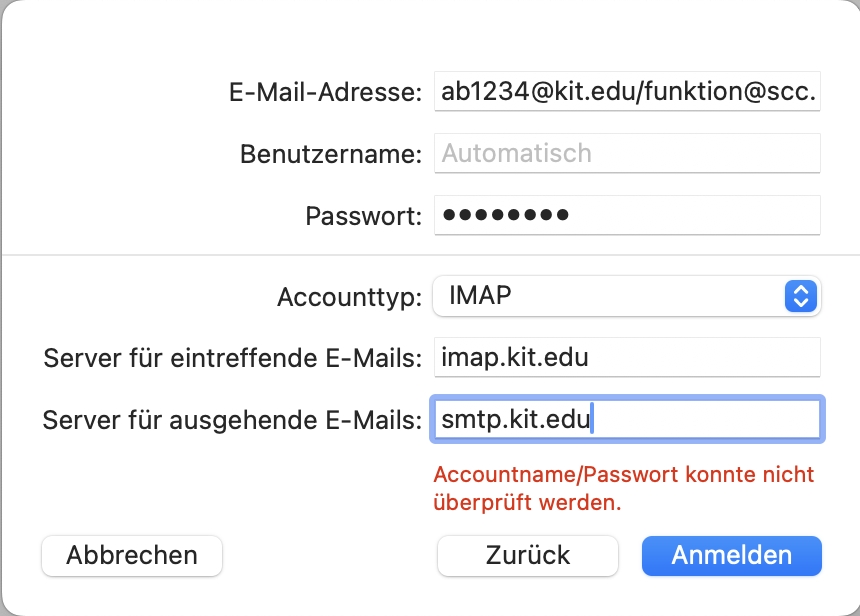Screen dimensions: 860x616
Task: Select the imap.kit.edu incoming server field
Action: 627,357
